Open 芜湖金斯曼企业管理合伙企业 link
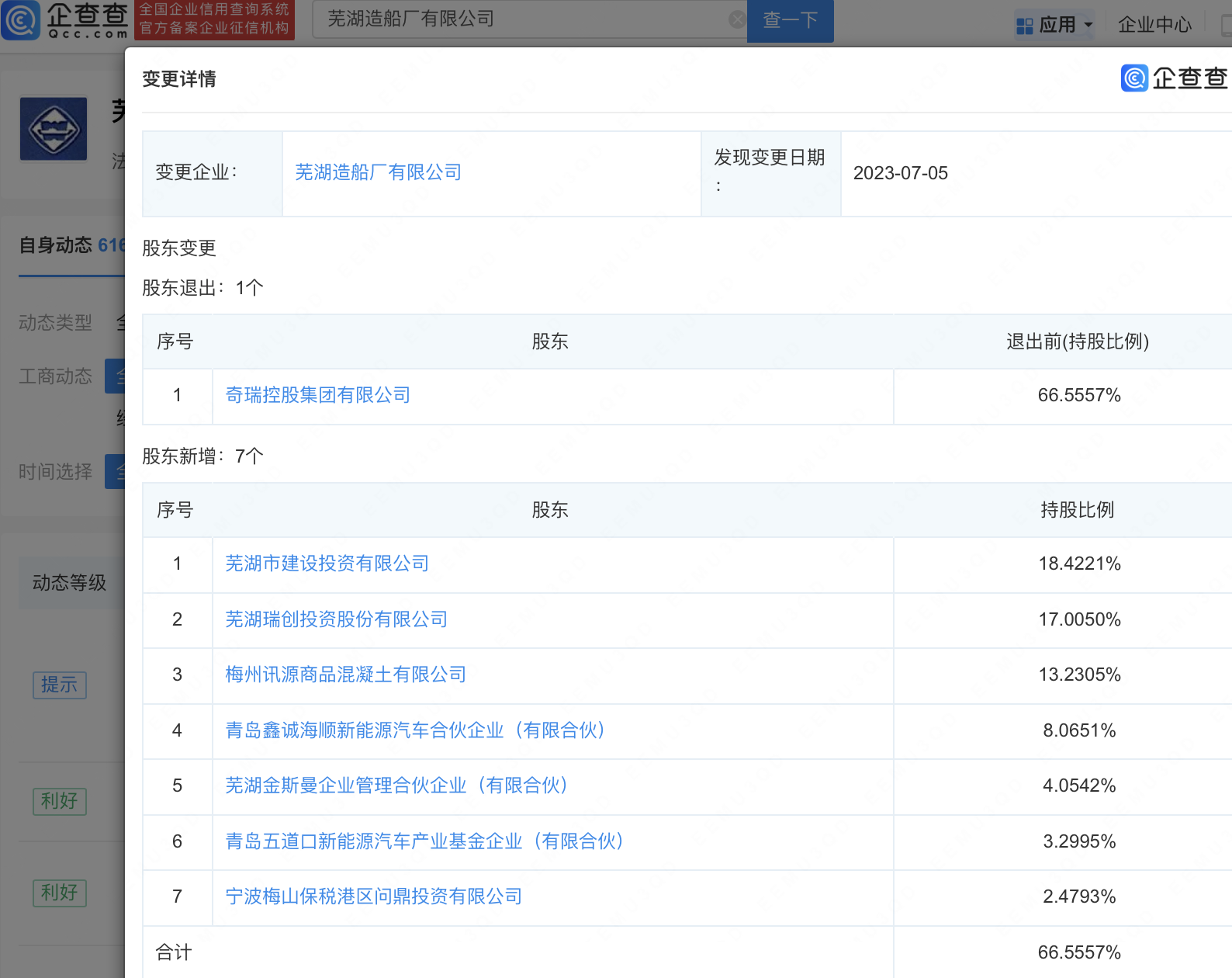Image resolution: width=1232 pixels, height=978 pixels. (397, 786)
